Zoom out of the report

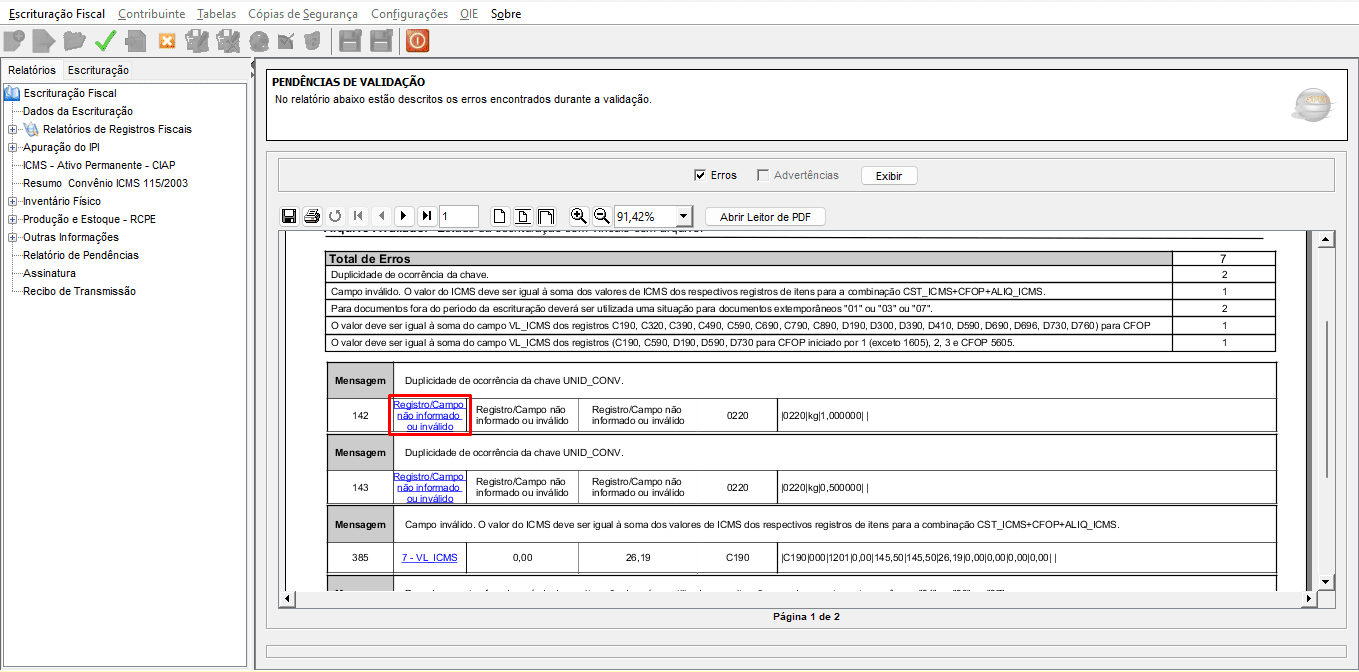pyautogui.click(x=601, y=216)
